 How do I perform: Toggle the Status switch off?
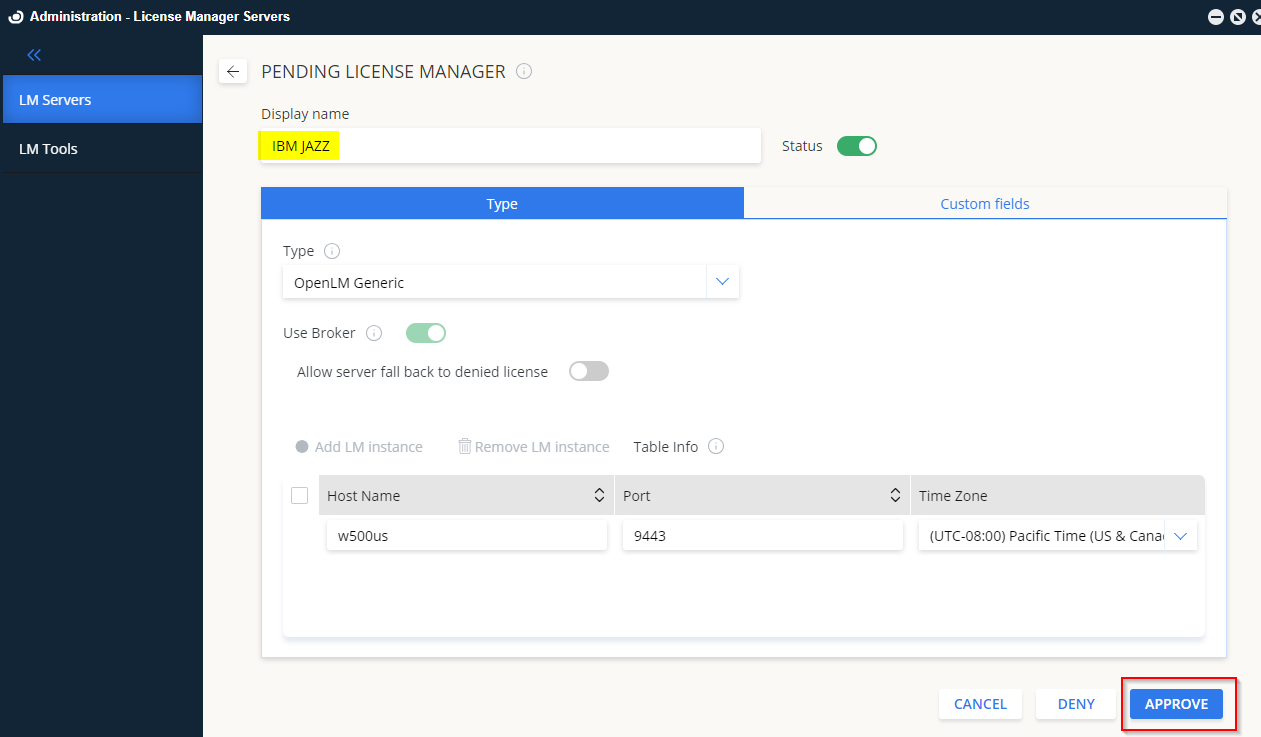856,146
